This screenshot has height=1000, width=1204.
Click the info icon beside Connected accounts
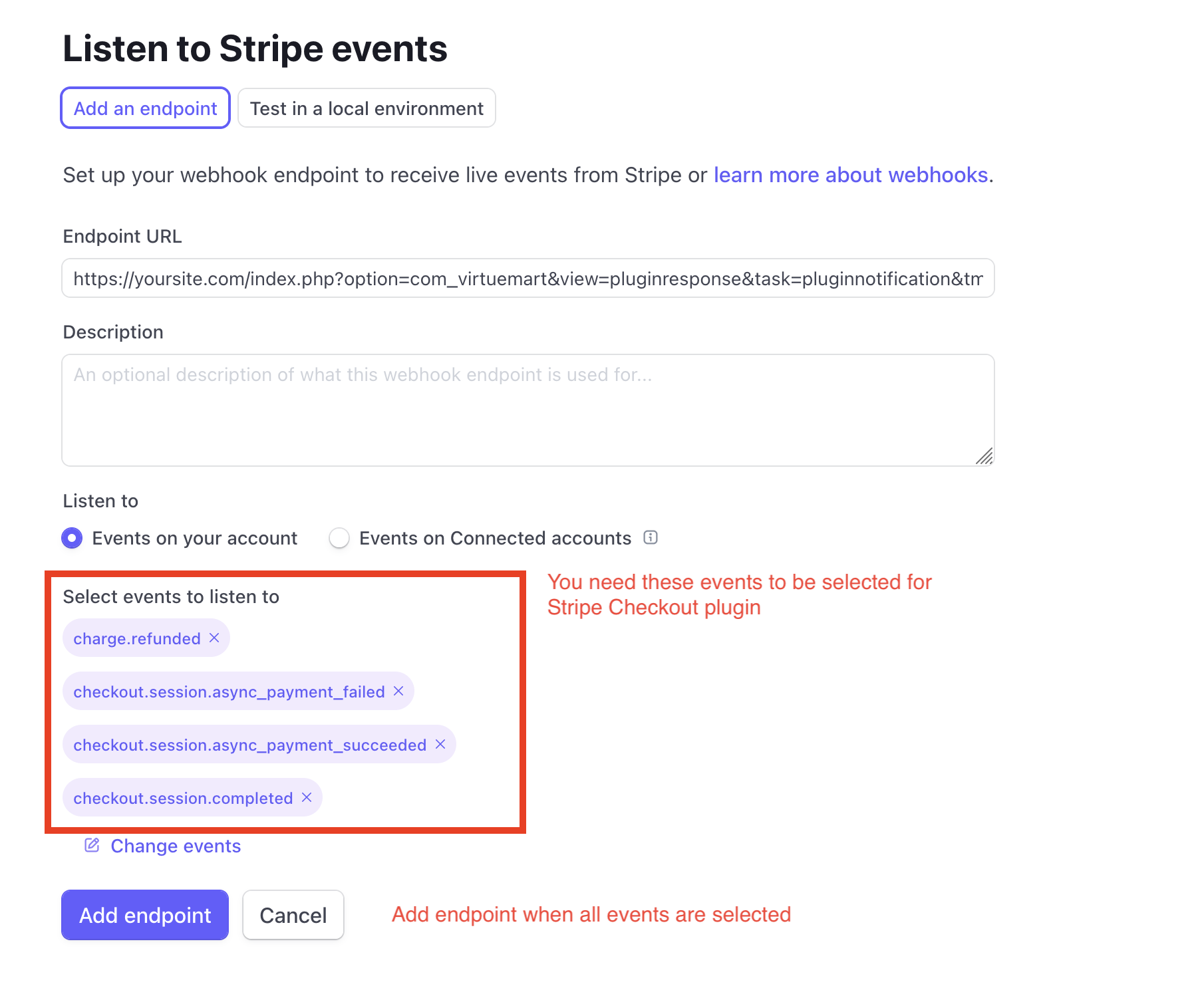tap(651, 537)
